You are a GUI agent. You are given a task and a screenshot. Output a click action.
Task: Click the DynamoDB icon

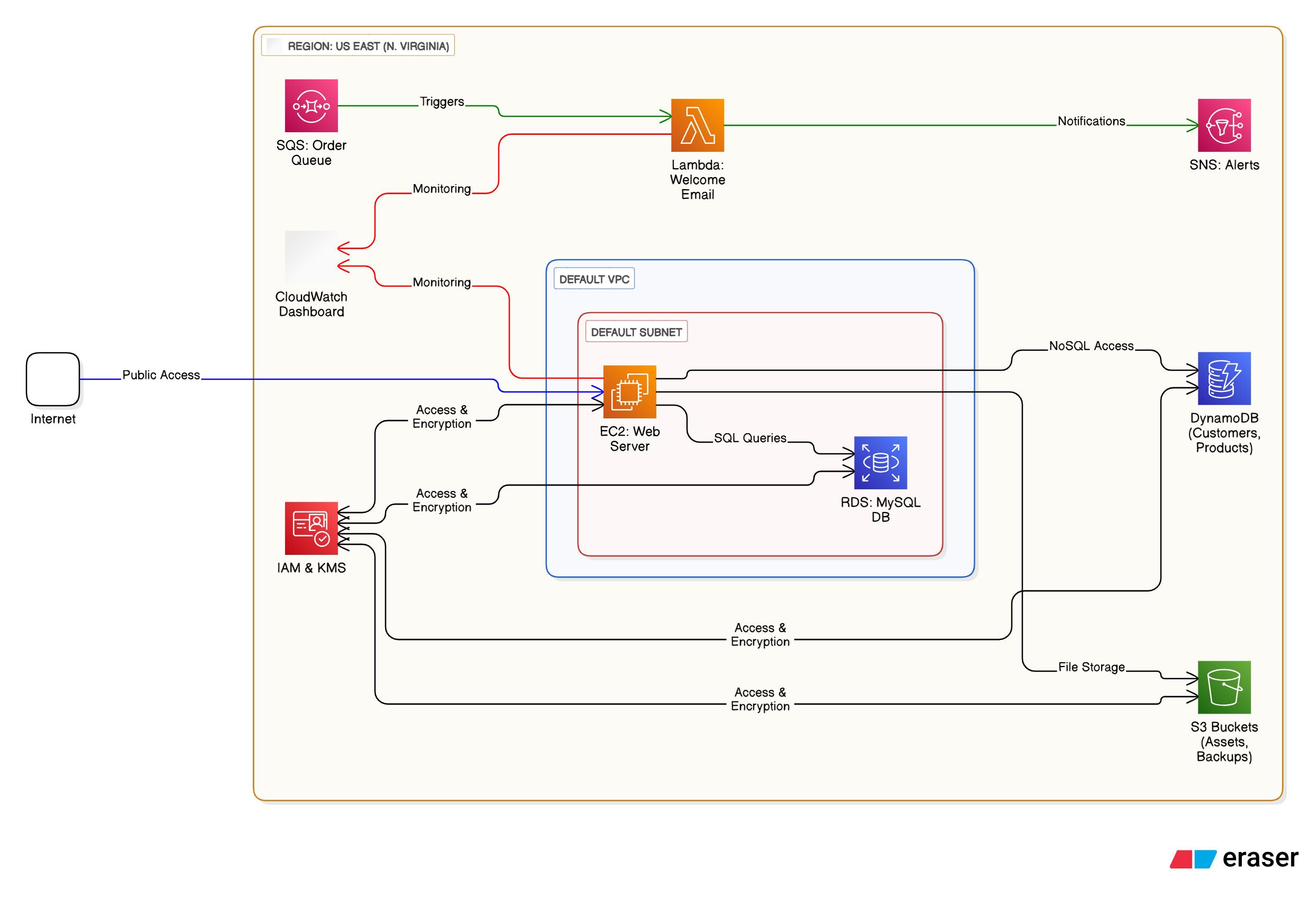pyautogui.click(x=1224, y=379)
